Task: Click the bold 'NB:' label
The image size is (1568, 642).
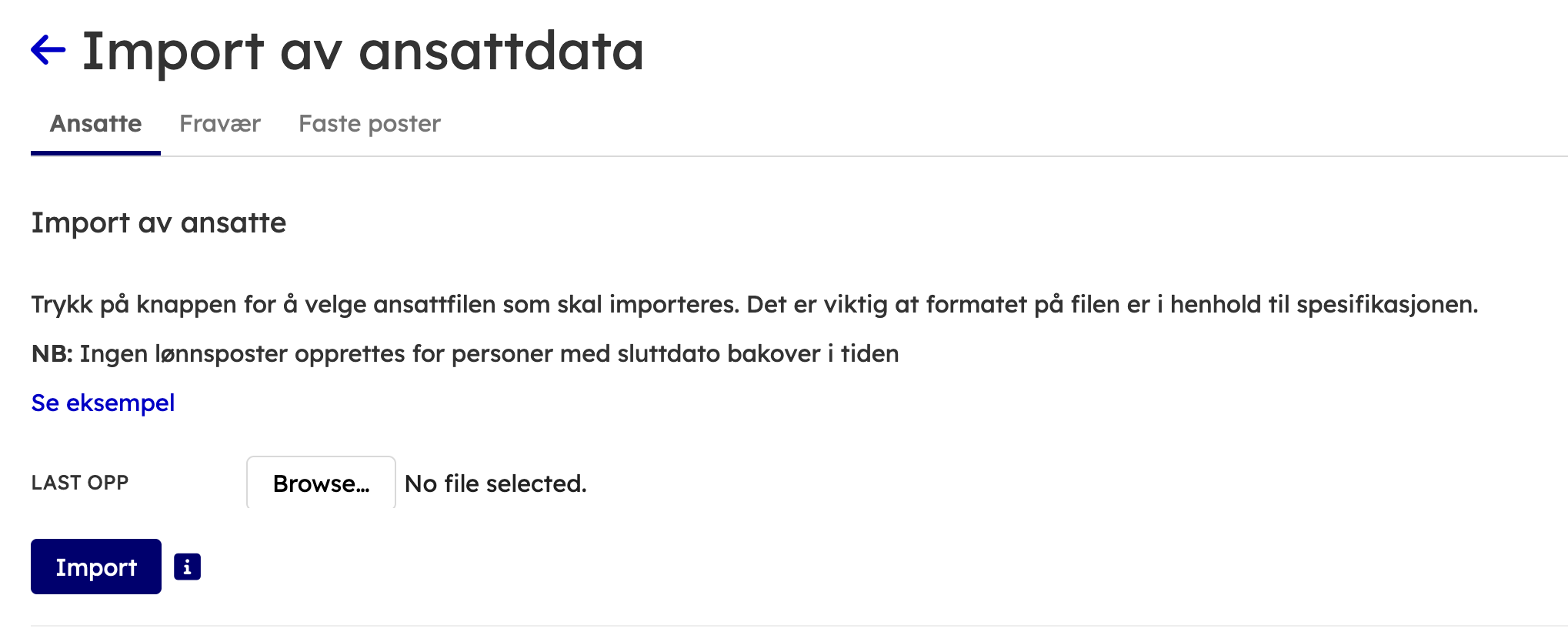Action: click(52, 353)
